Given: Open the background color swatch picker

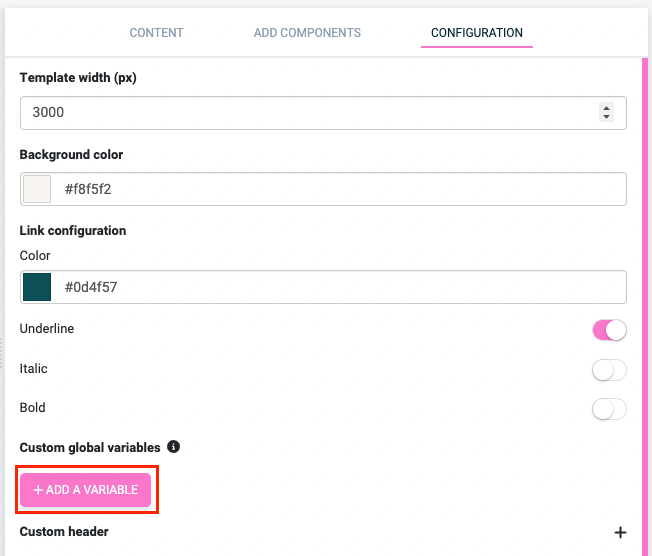Looking at the screenshot, I should point(37,188).
